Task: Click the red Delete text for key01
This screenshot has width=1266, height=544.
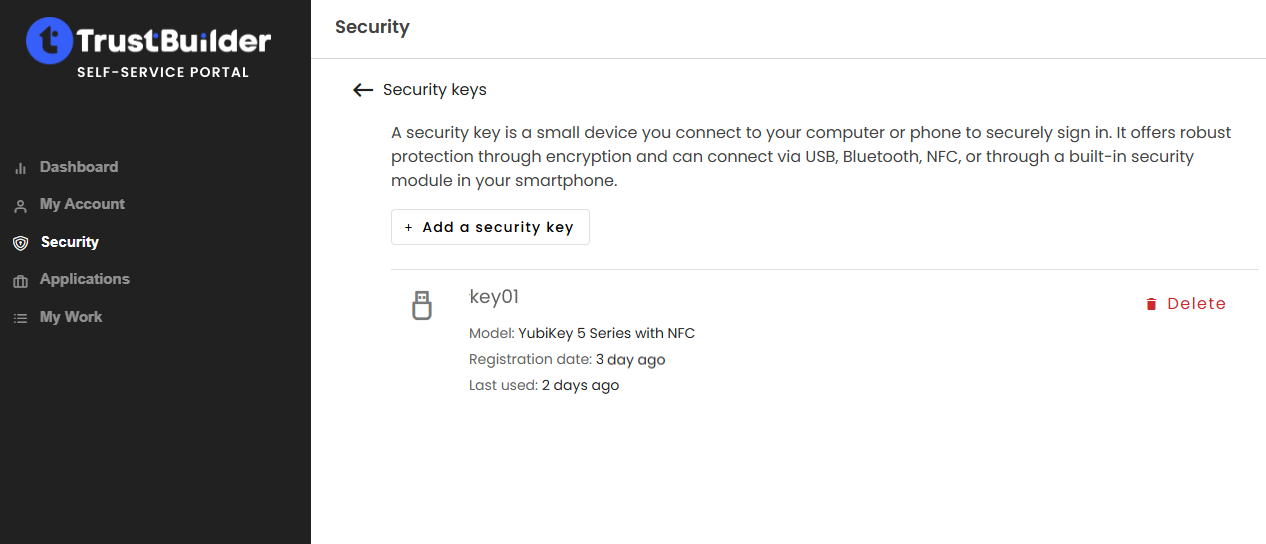Action: click(x=1196, y=304)
